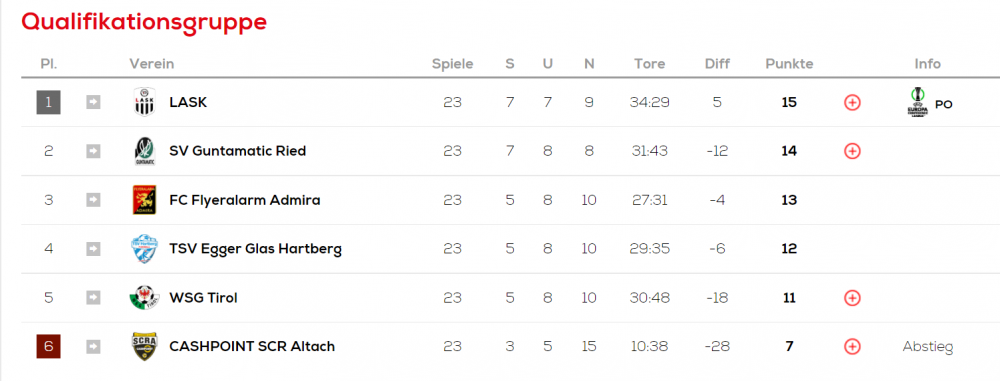
Task: Click the LASK club logo
Action: point(144,102)
